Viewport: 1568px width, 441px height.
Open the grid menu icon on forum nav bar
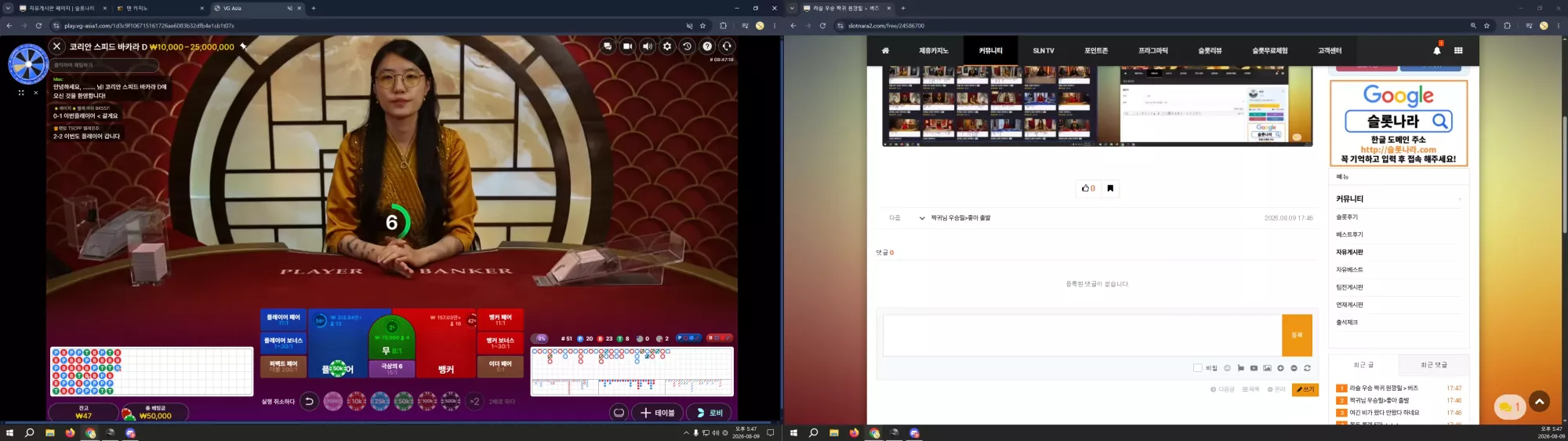click(1458, 50)
